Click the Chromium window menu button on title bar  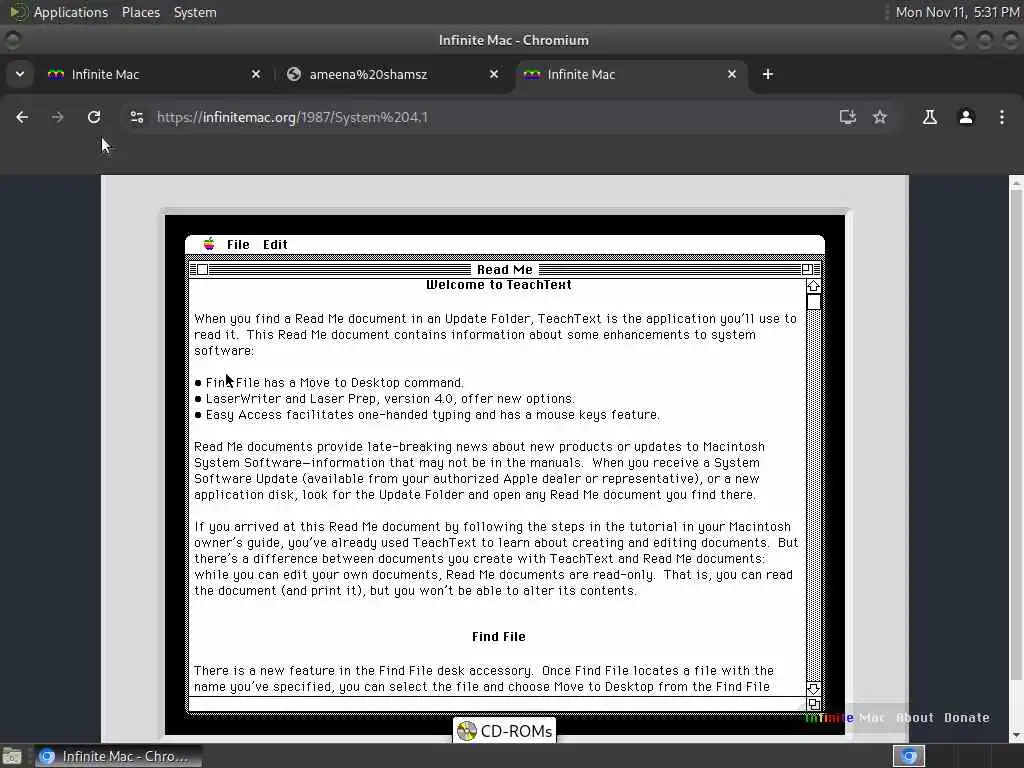pyautogui.click(x=12, y=40)
